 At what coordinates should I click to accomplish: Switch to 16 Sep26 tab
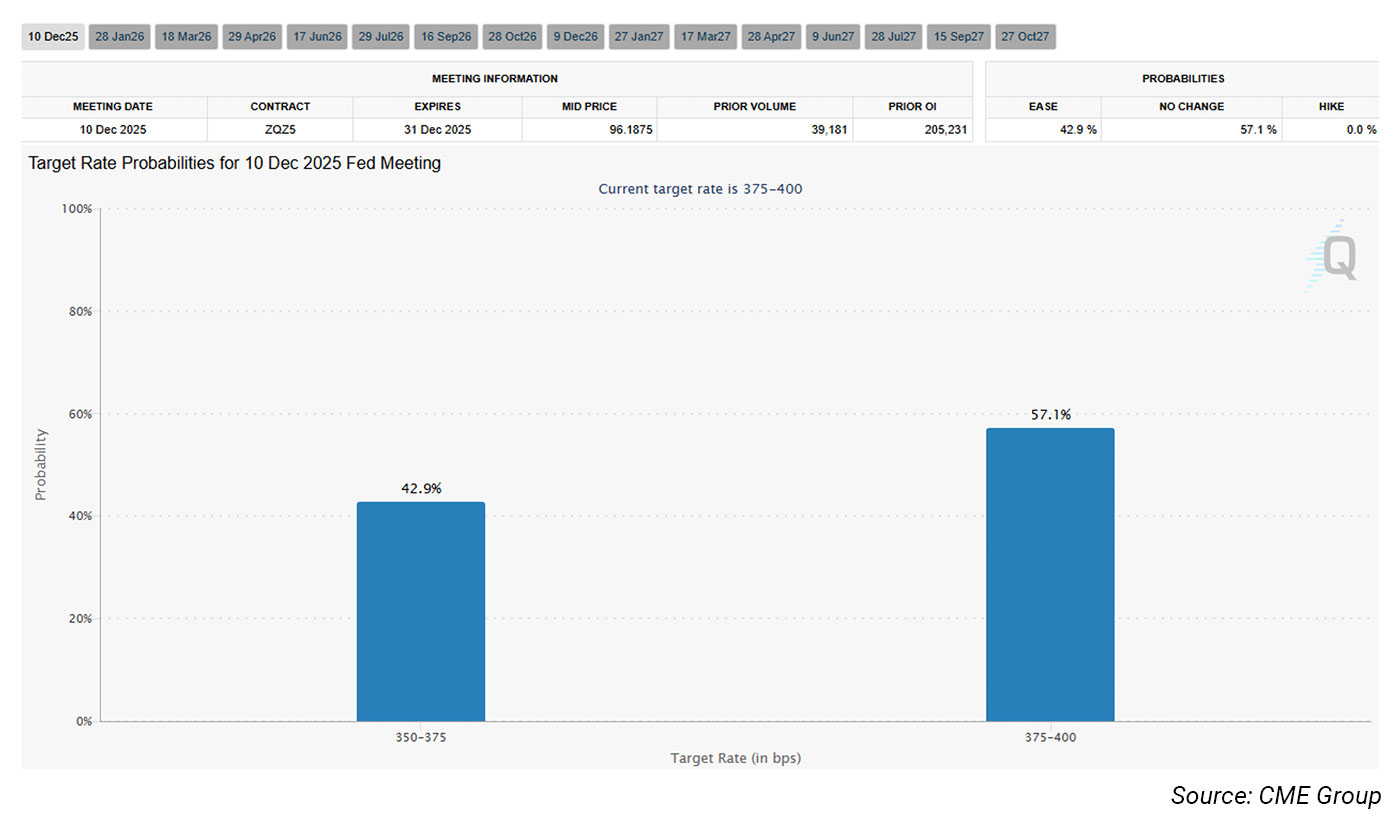446,37
